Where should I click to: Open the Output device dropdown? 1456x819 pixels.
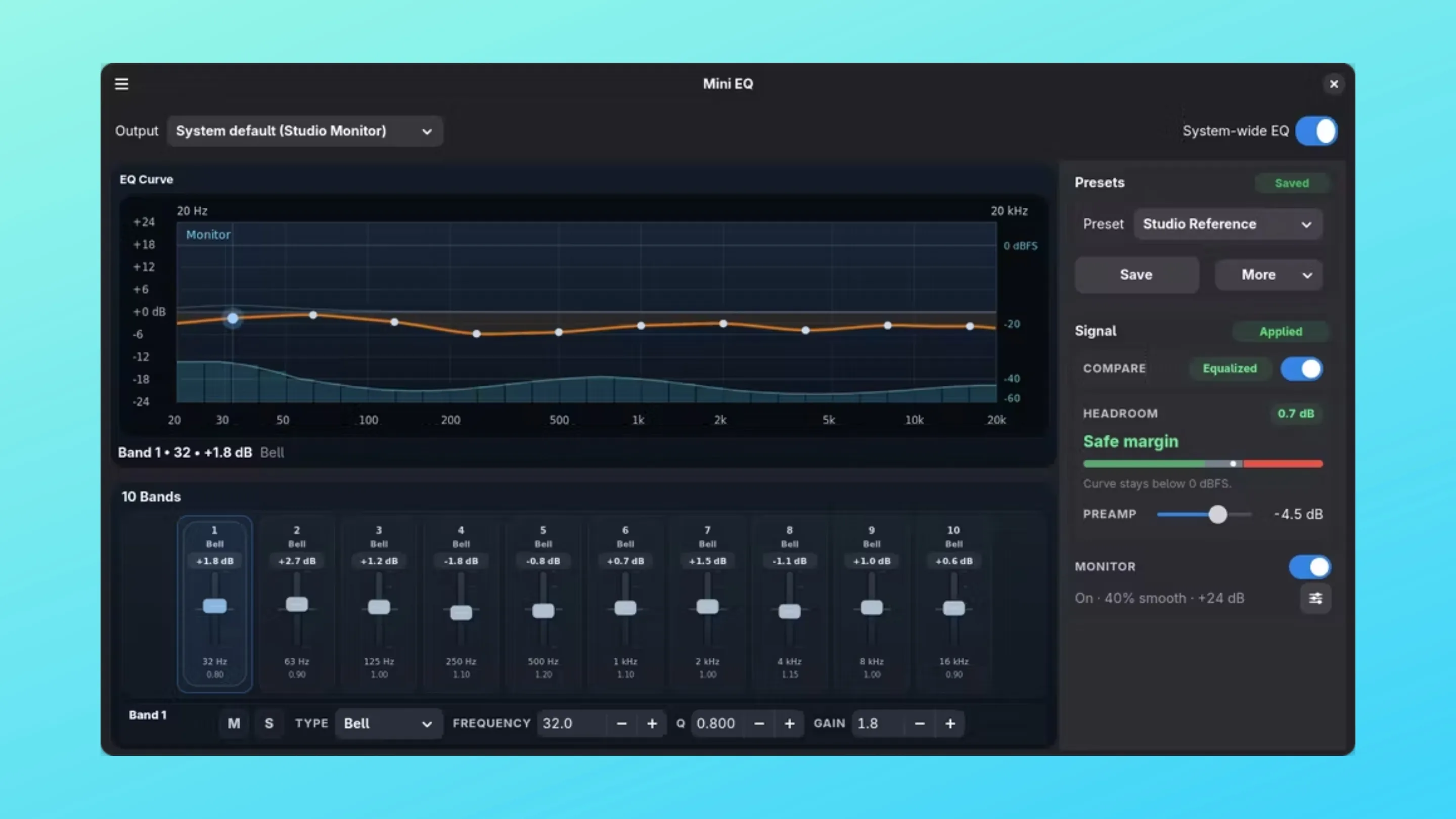click(x=305, y=131)
